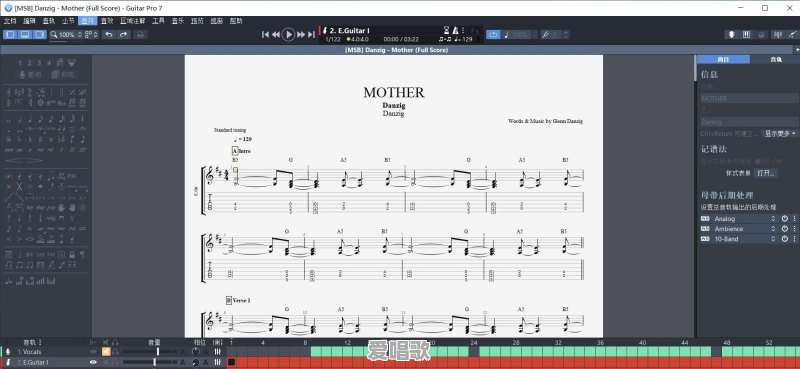Toggle the right inspector panel

coord(40,34)
